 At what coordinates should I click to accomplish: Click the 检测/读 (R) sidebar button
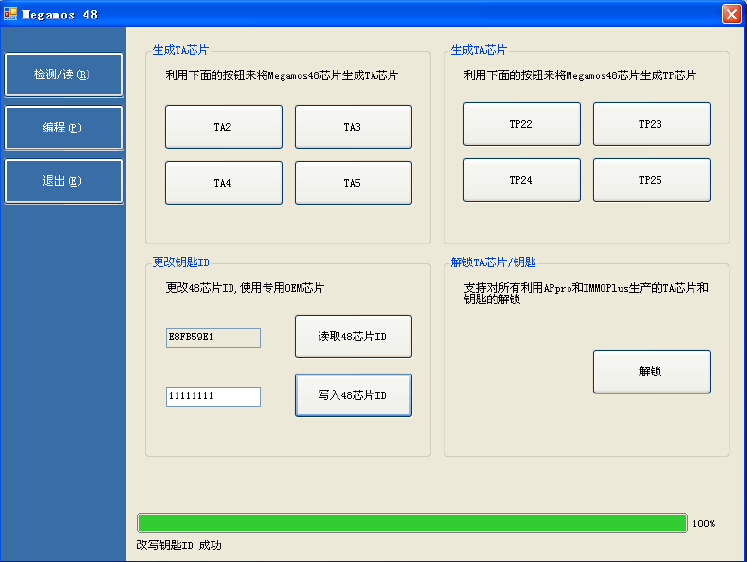(x=63, y=75)
